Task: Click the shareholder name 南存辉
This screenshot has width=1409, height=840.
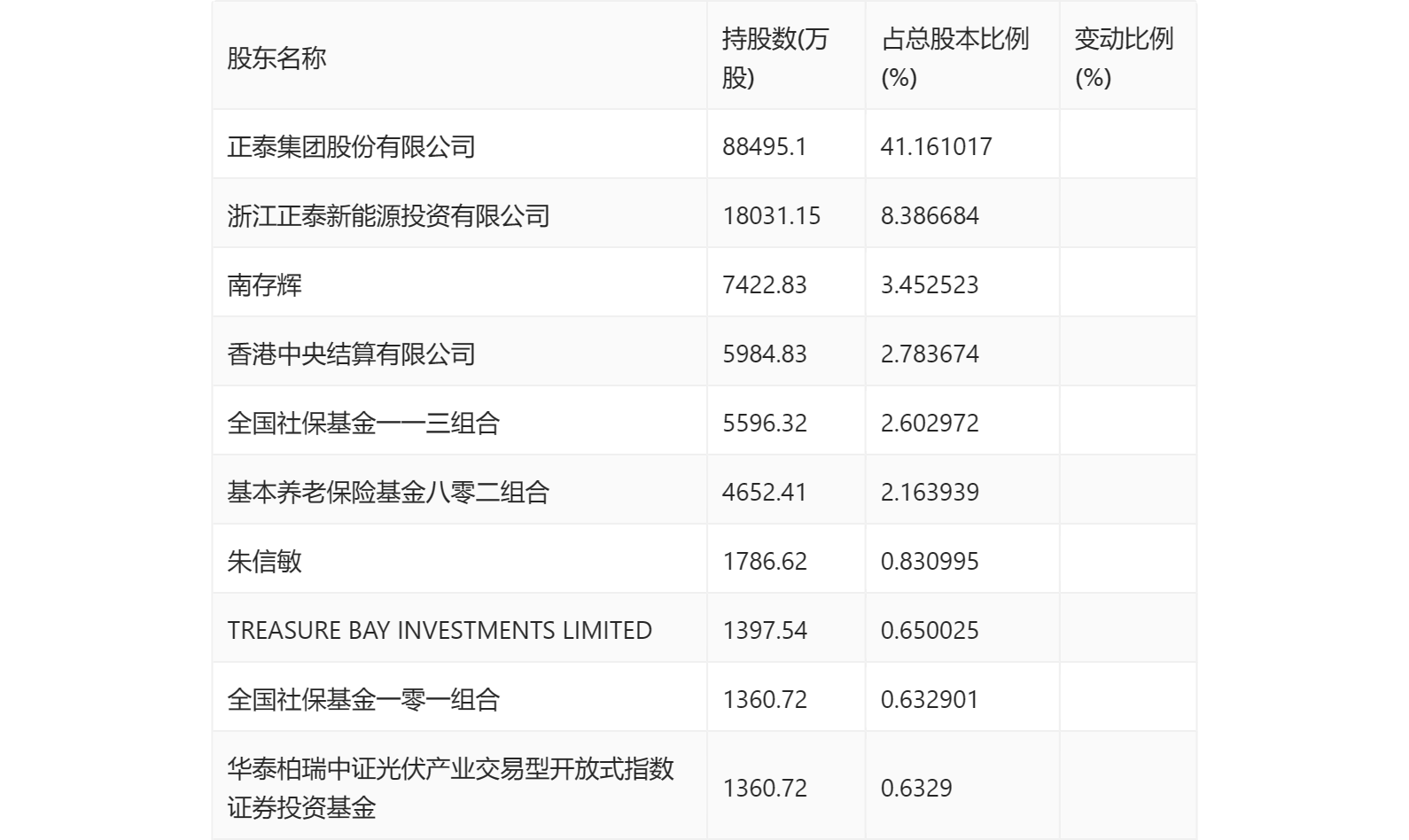Action: pos(265,284)
